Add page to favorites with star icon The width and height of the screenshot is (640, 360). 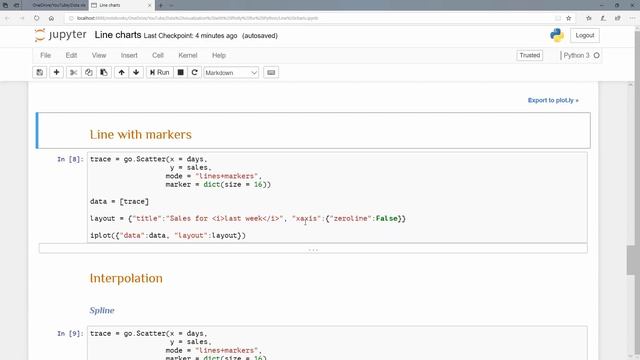569,18
